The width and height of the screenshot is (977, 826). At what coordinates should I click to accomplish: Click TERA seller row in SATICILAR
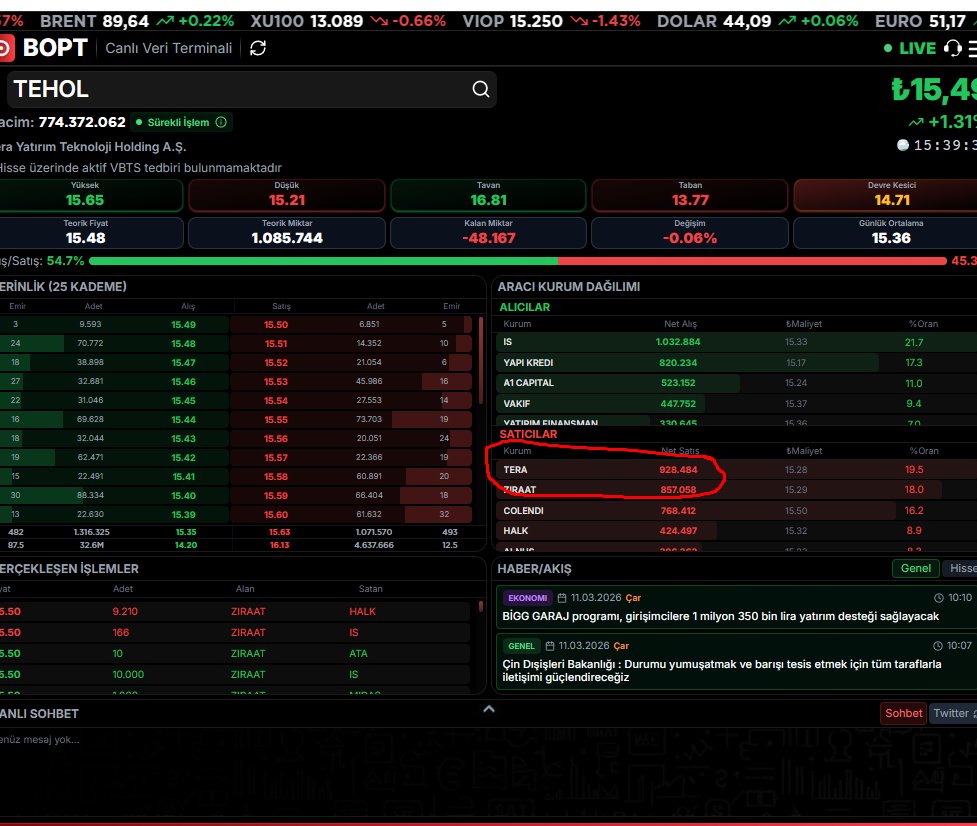point(736,470)
